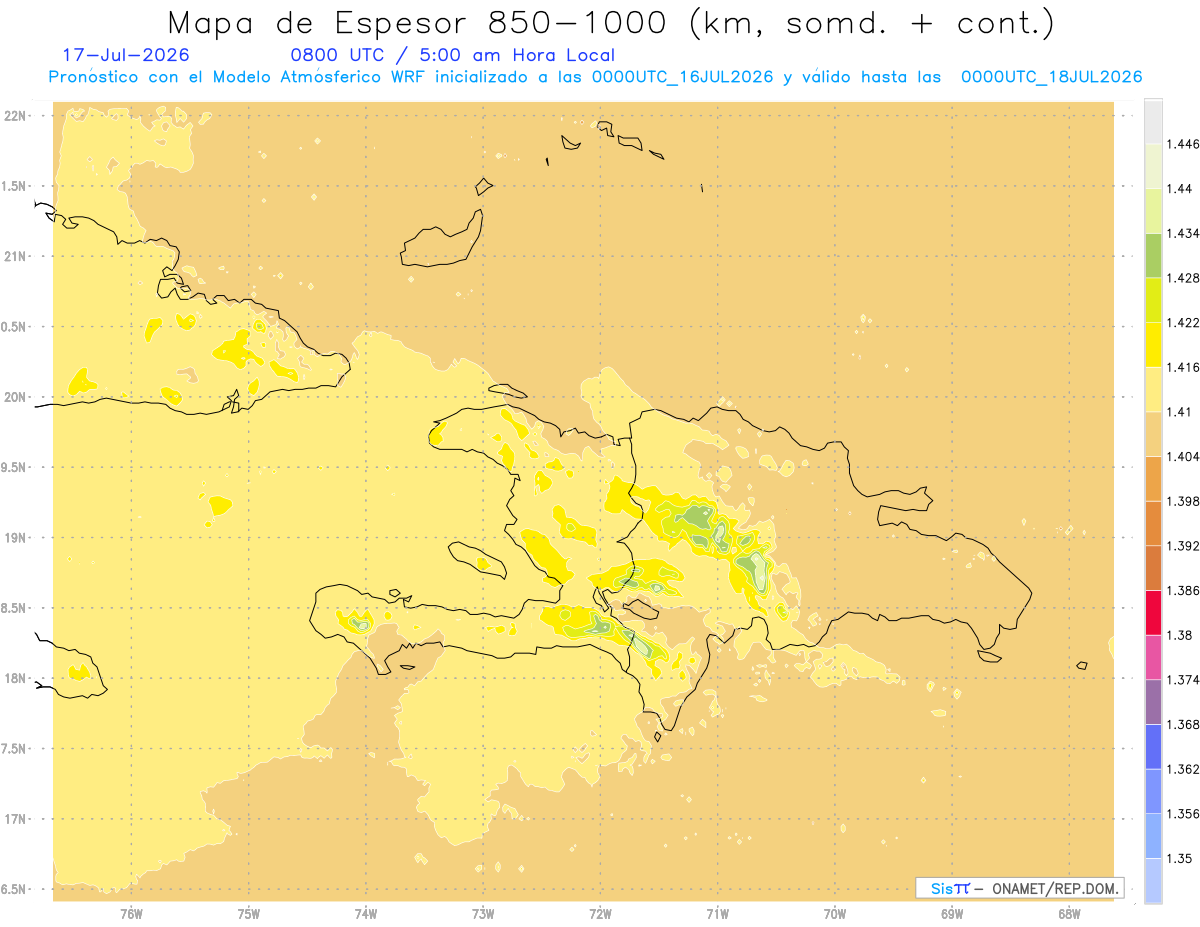Click the colorbar value '1.416'

1184,367
